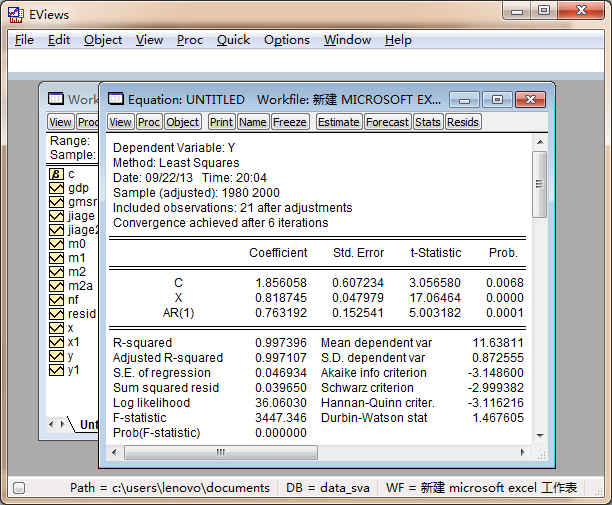The image size is (612, 505).
Task: Click the small box at status bar left
Action: (x=19, y=488)
